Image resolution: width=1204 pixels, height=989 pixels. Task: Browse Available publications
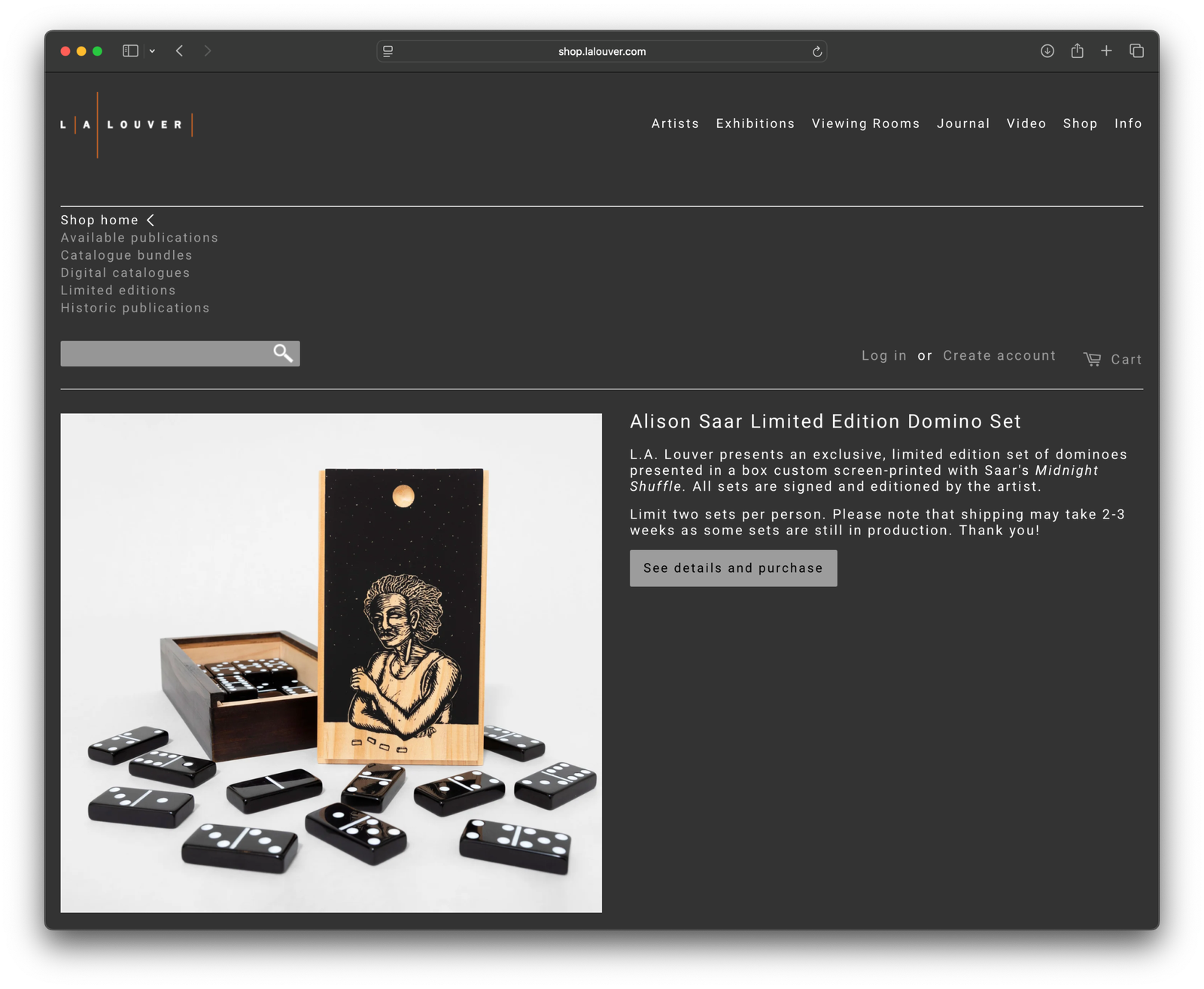pos(139,238)
